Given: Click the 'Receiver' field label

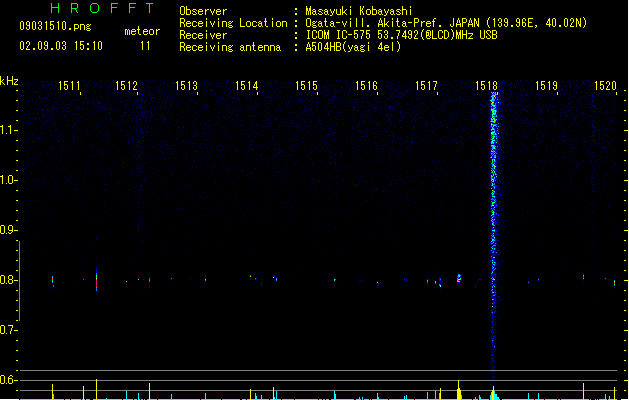Looking at the screenshot, I should tap(203, 35).
